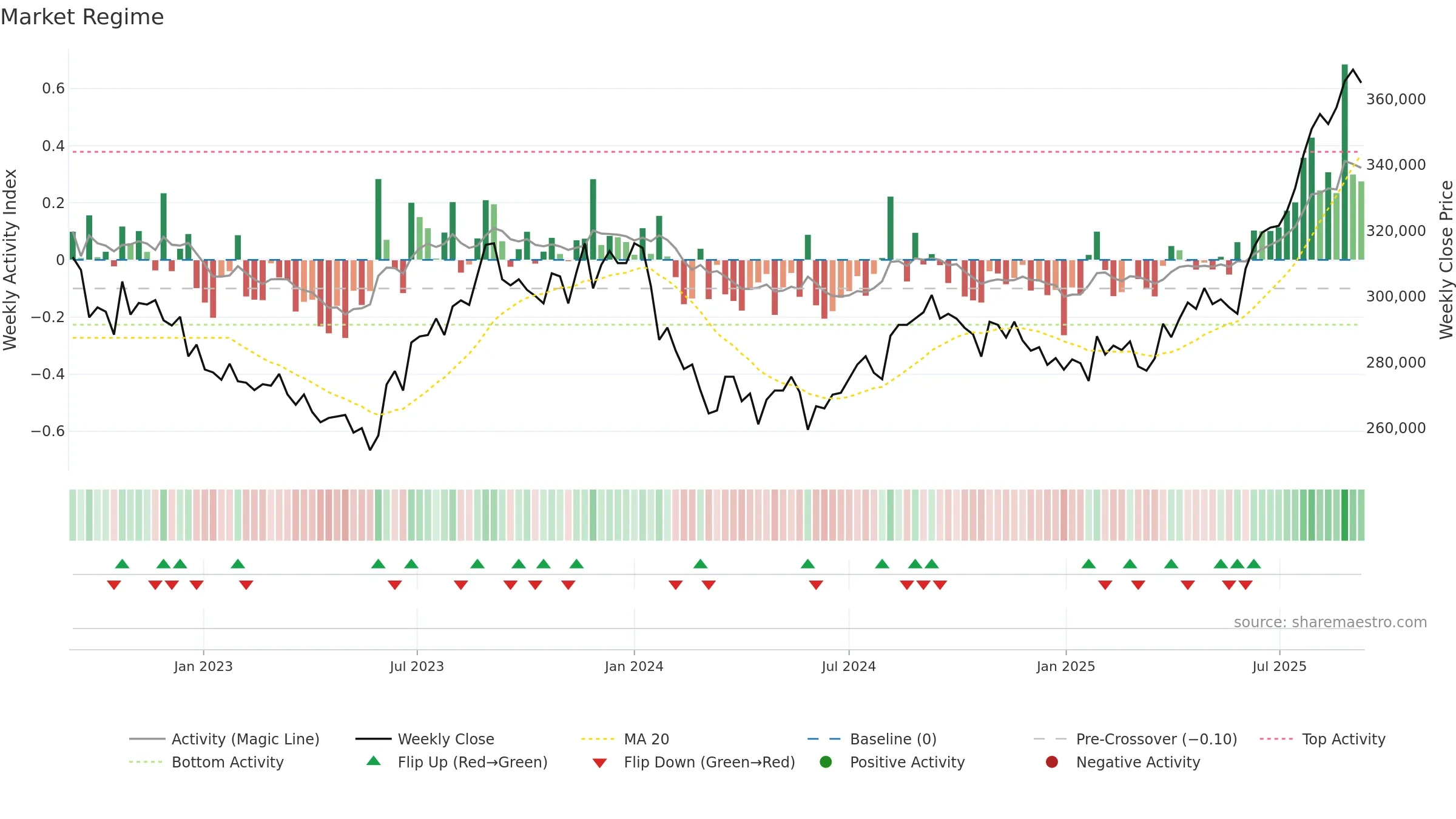Click the −0.6 activity index tick label
This screenshot has width=1456, height=819.
pos(48,431)
